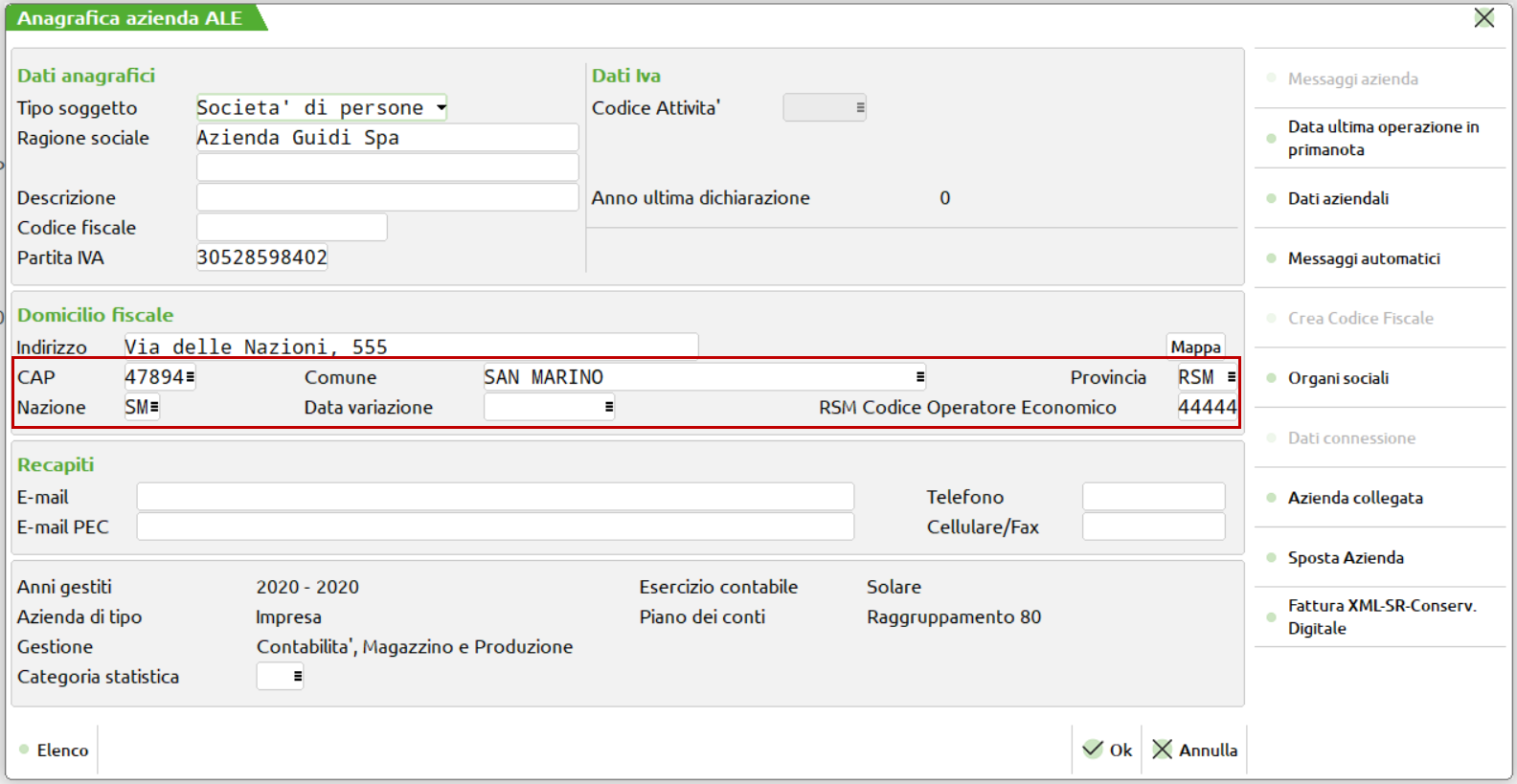Open lookup list icon in CAP field
The width and height of the screenshot is (1517, 784).
point(191,377)
